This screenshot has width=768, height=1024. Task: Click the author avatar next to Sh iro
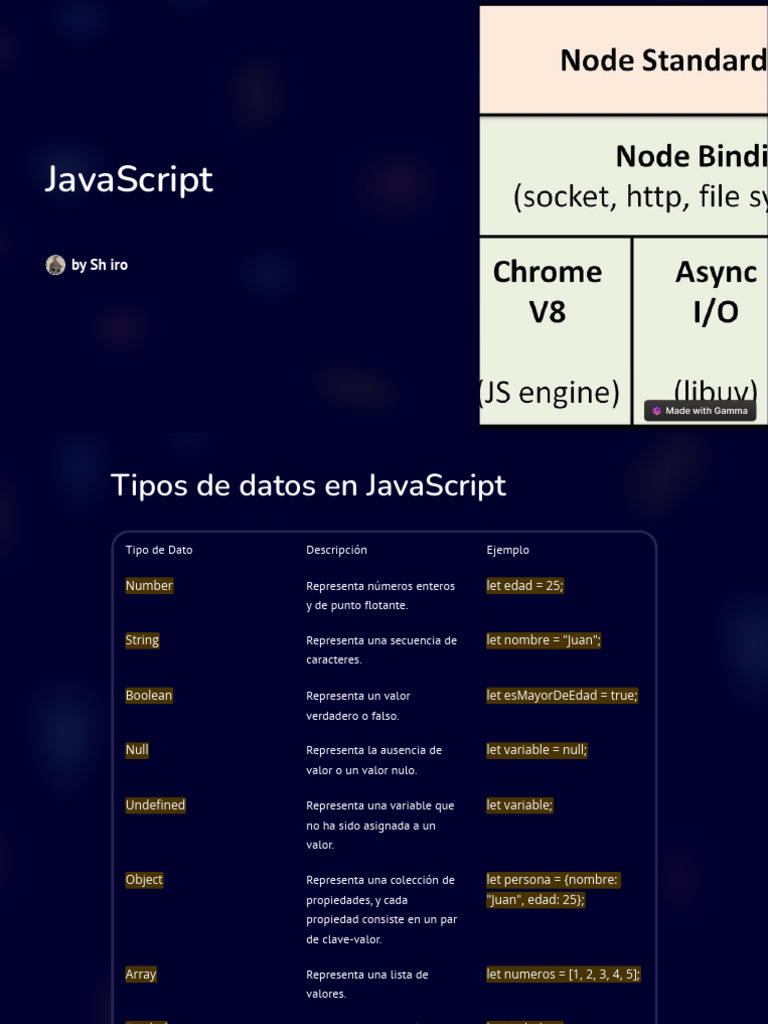pyautogui.click(x=55, y=265)
